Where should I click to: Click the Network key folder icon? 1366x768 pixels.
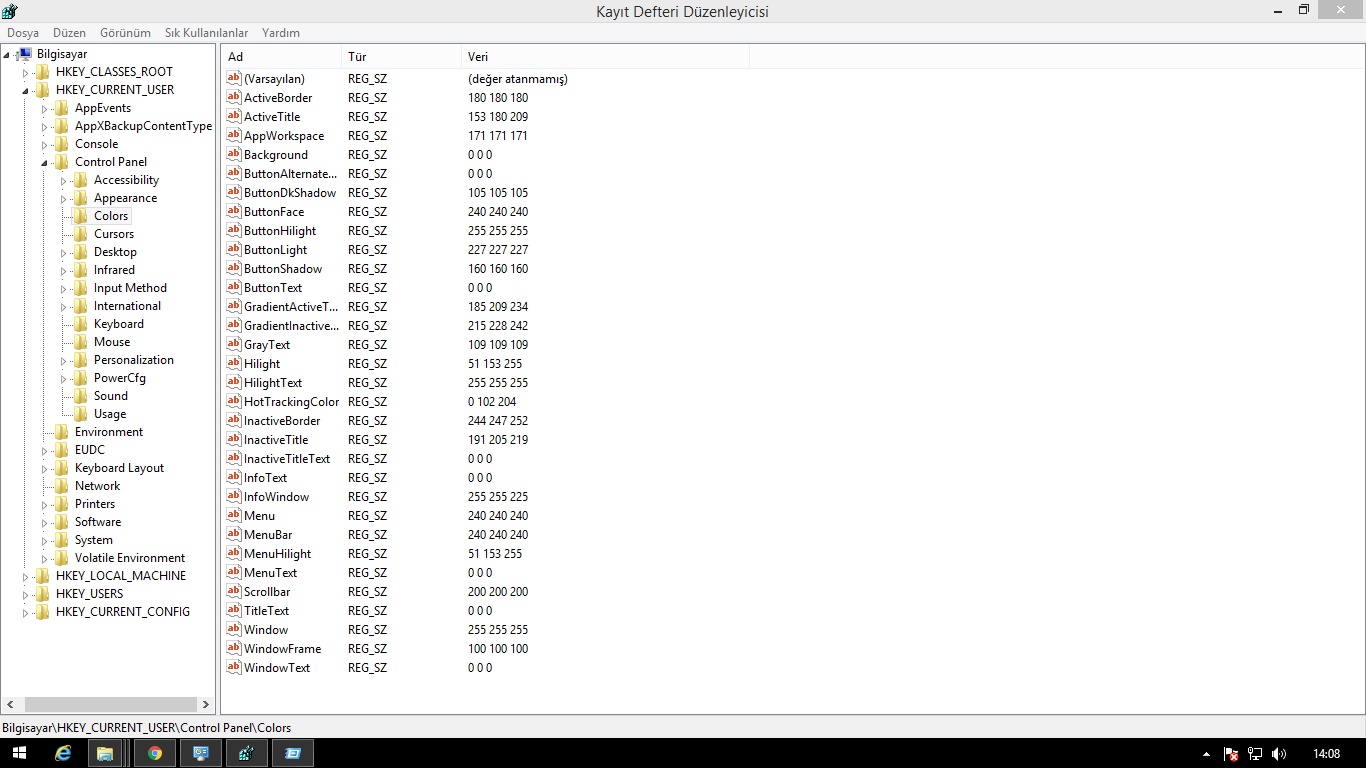click(x=62, y=486)
